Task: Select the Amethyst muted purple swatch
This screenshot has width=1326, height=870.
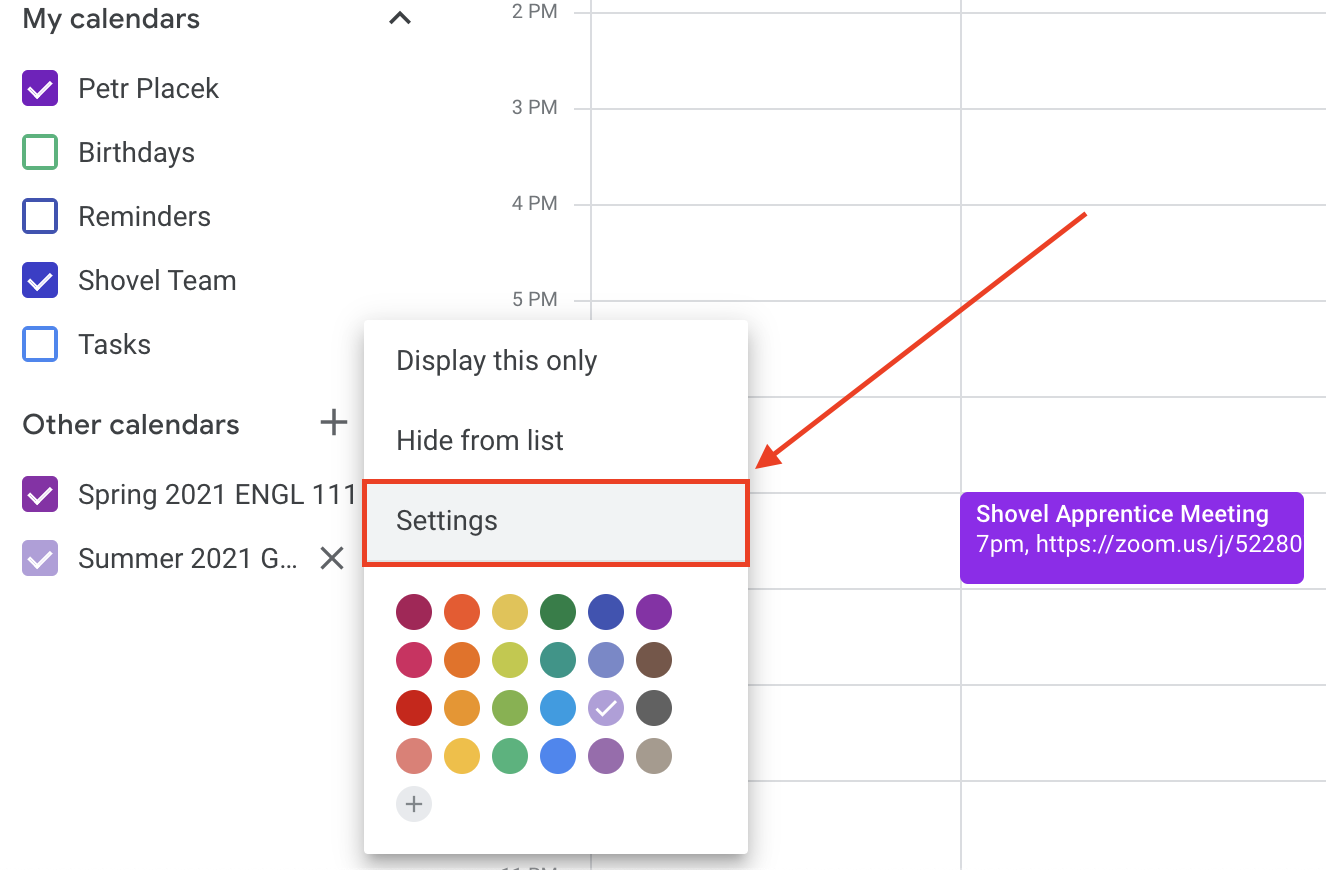Action: click(606, 755)
